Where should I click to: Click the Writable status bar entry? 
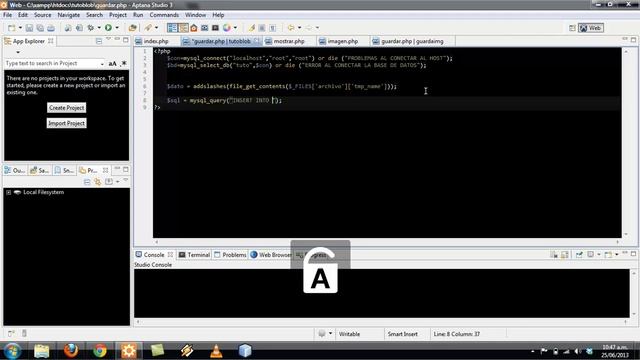coord(349,334)
